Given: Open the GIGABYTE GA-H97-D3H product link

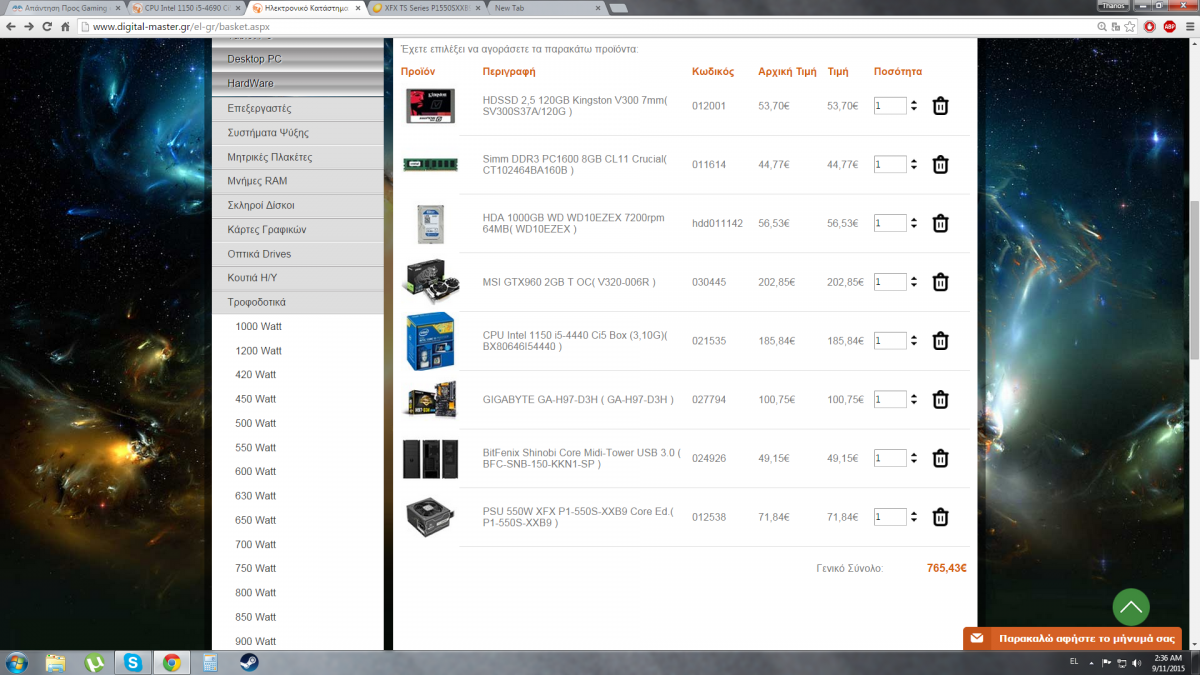Looking at the screenshot, I should point(578,400).
